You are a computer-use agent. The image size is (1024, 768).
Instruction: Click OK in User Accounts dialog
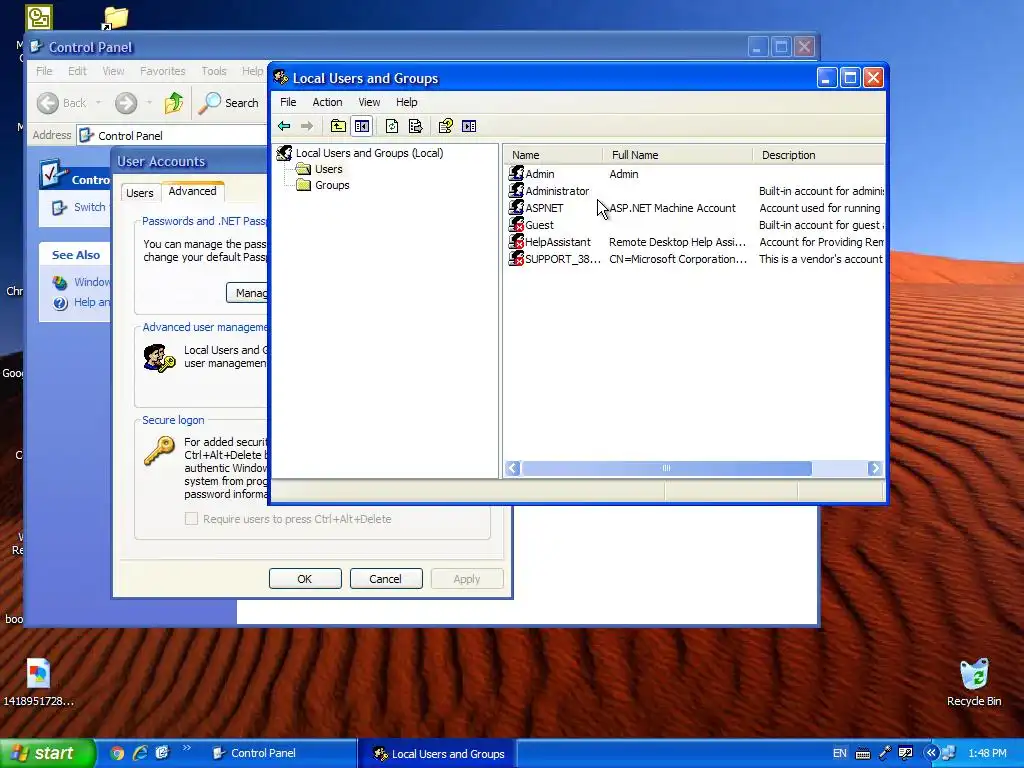pyautogui.click(x=305, y=579)
